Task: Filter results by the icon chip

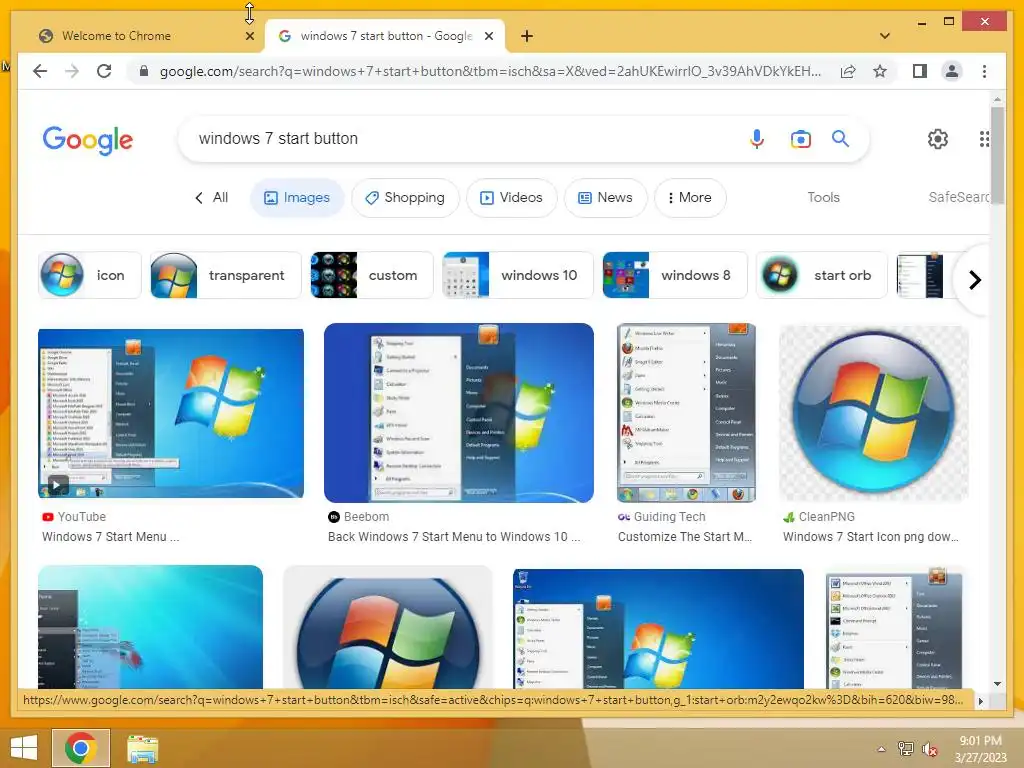Action: click(89, 275)
